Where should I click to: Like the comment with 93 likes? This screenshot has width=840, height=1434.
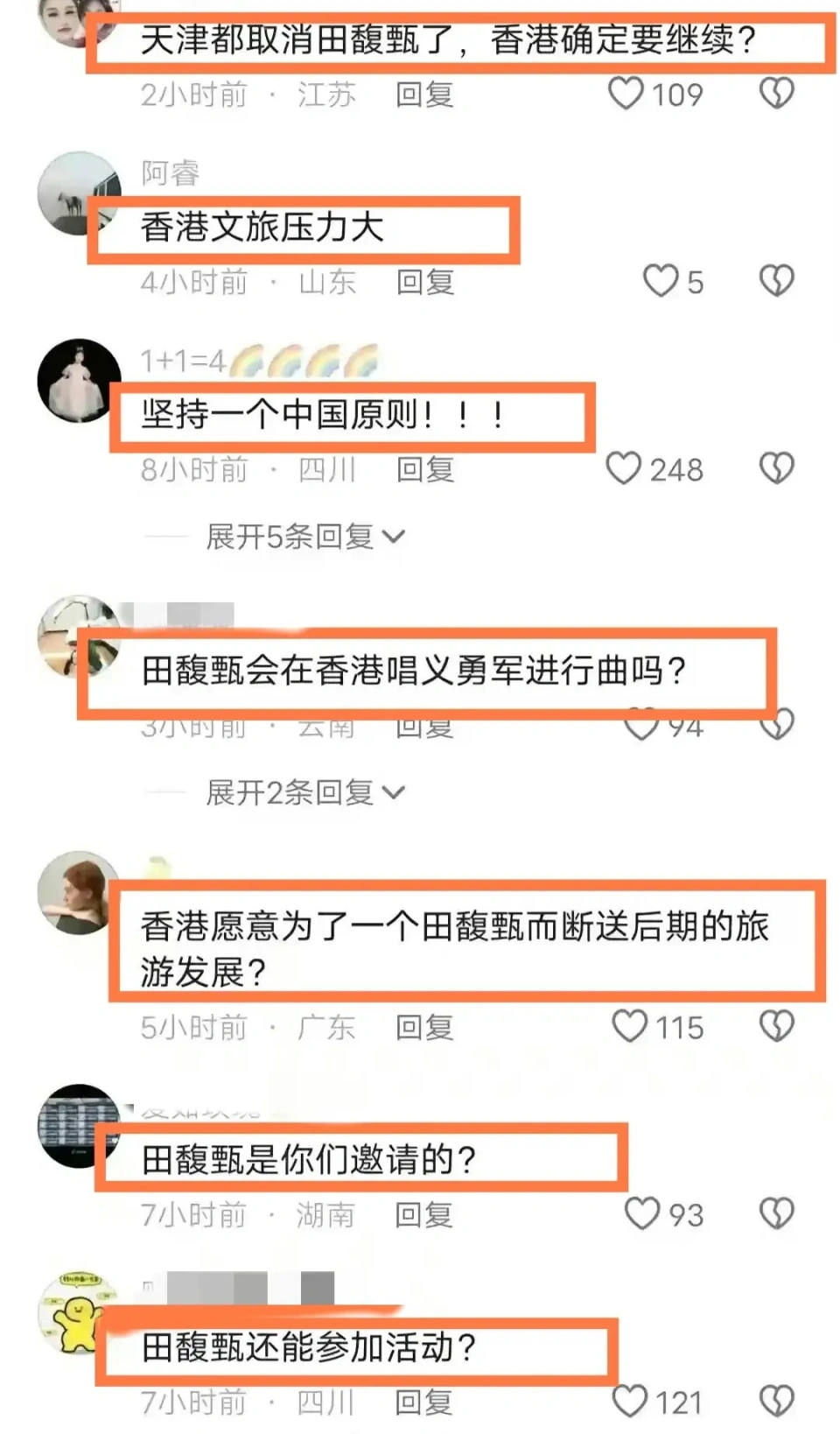(641, 1213)
